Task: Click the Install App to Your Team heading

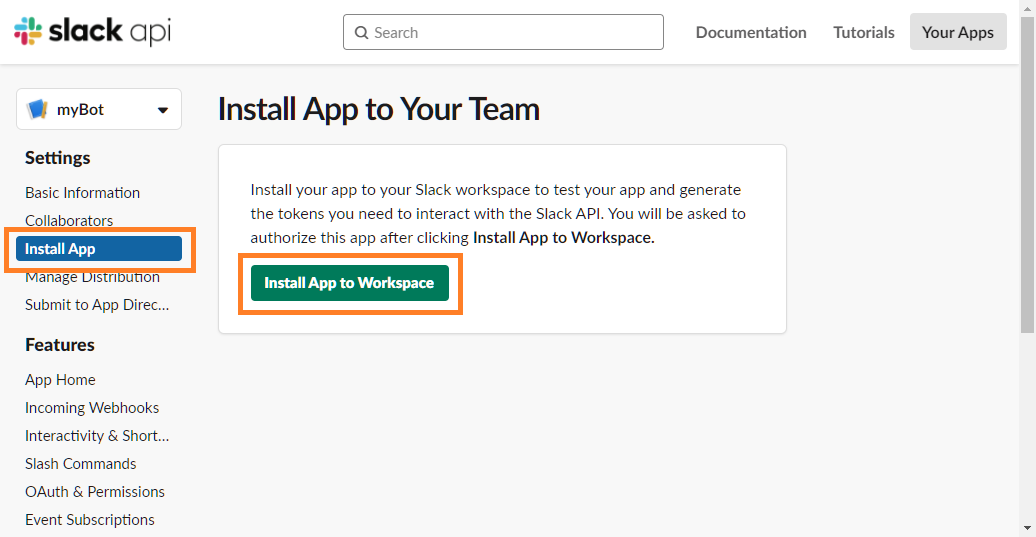Action: coord(379,109)
